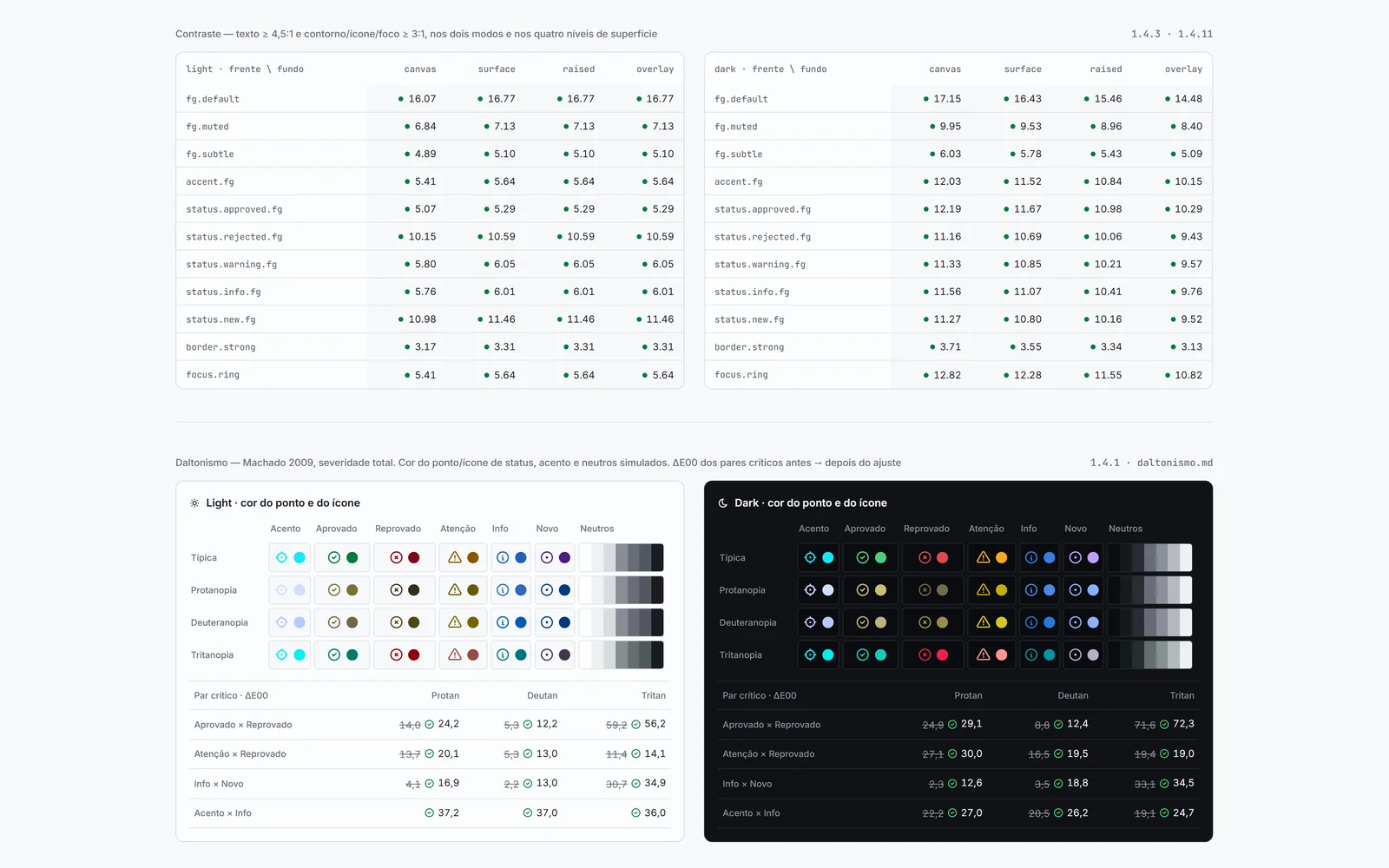Viewport: 1389px width, 868px height.
Task: Click the Neutros gradient strip in Dark Protanopia row
Action: tap(1149, 590)
